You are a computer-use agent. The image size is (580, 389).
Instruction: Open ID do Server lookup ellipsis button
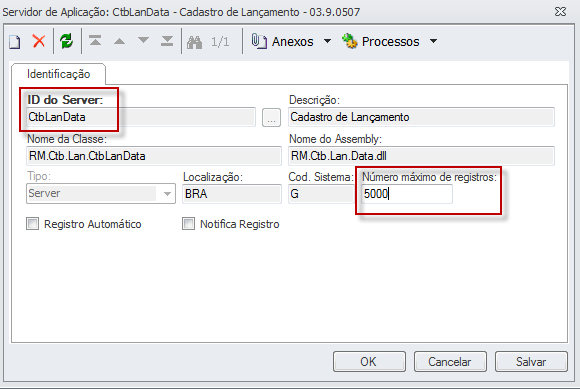pyautogui.click(x=271, y=118)
